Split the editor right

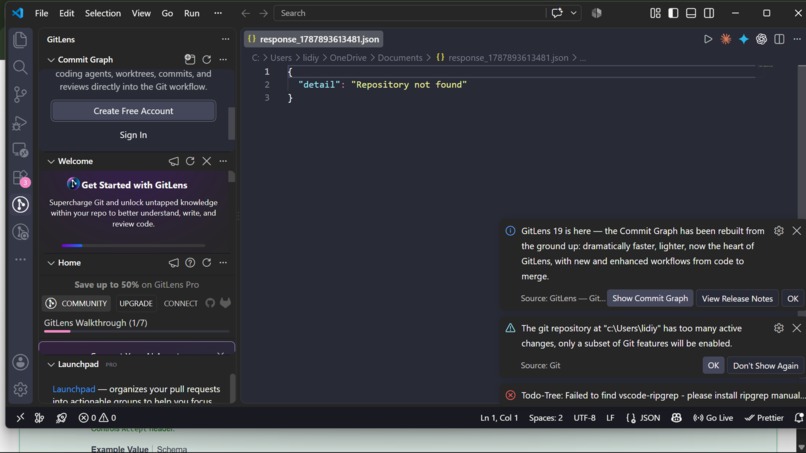(x=779, y=39)
